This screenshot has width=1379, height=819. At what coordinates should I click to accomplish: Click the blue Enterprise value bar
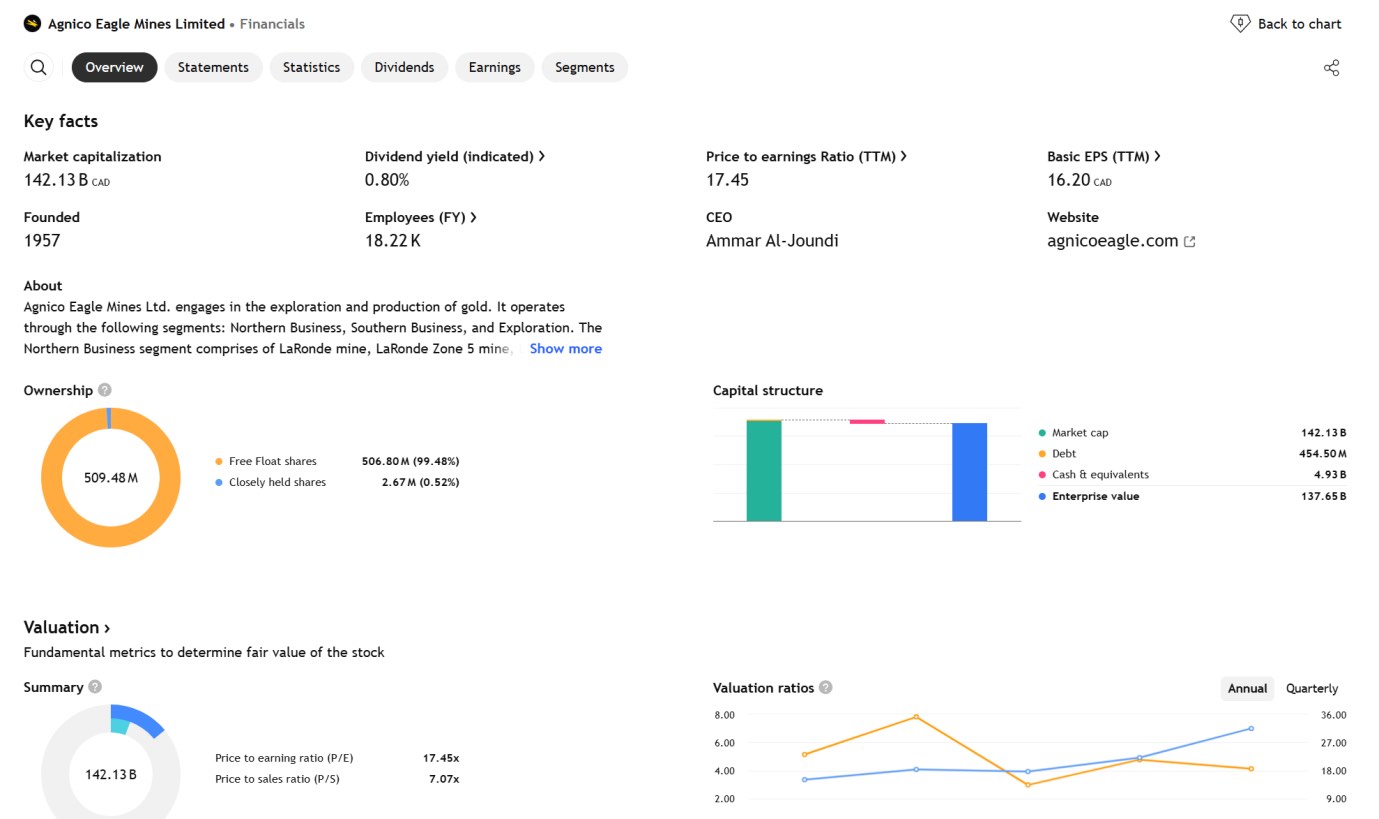click(969, 472)
